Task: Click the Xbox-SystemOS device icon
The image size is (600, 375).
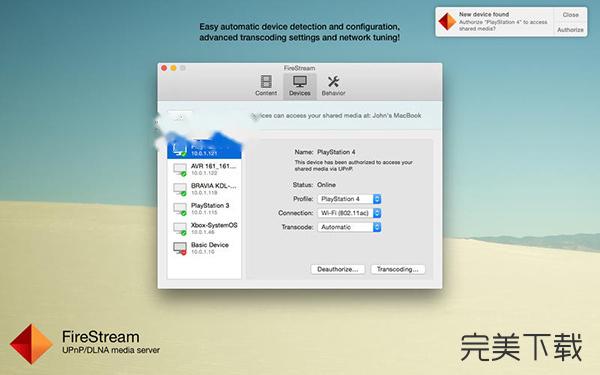Action: click(x=180, y=228)
